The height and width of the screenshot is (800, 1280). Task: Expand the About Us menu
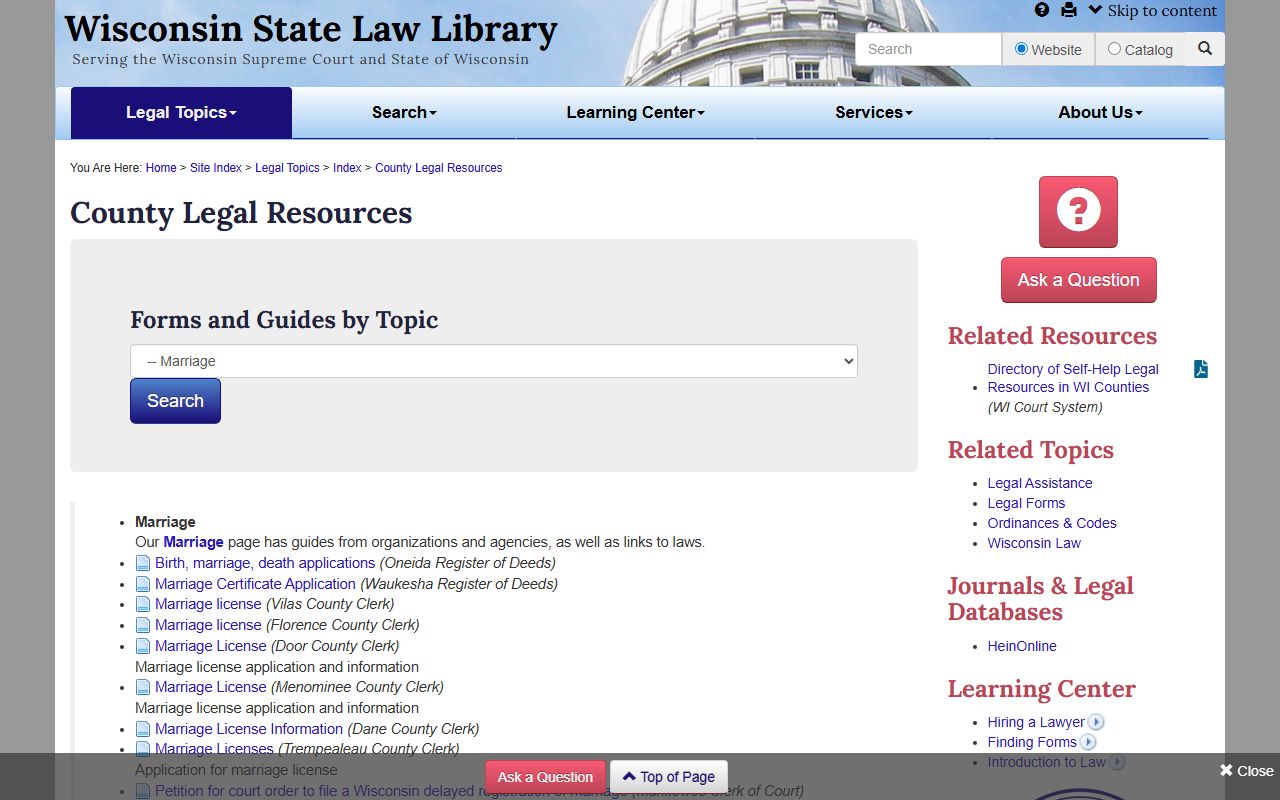[1100, 113]
